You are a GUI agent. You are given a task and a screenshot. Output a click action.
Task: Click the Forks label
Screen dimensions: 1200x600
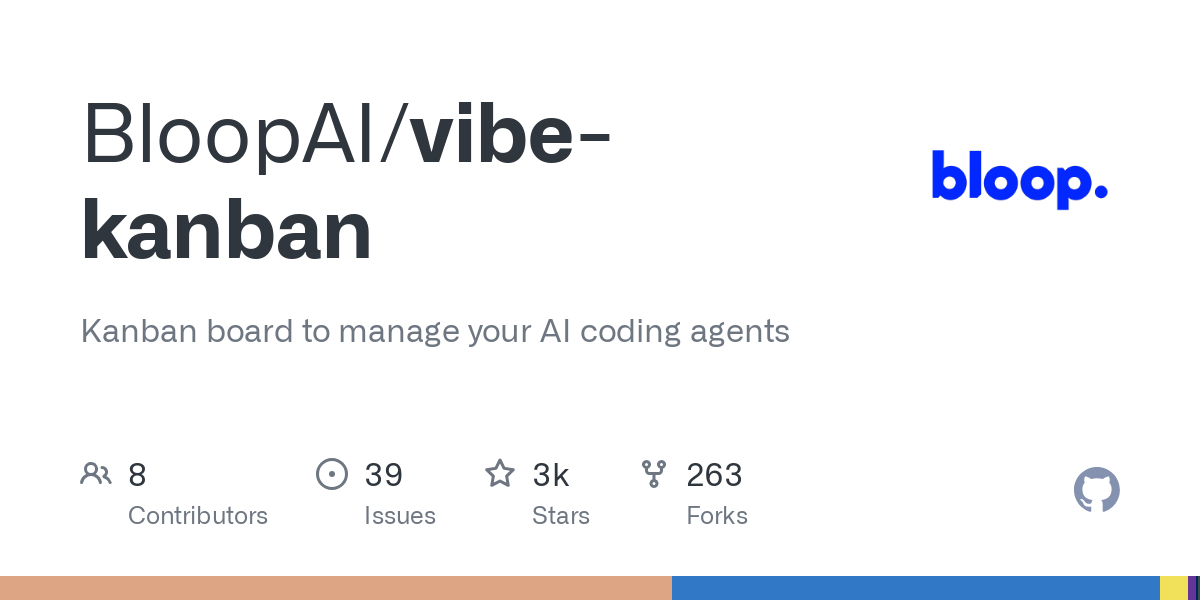pos(717,516)
